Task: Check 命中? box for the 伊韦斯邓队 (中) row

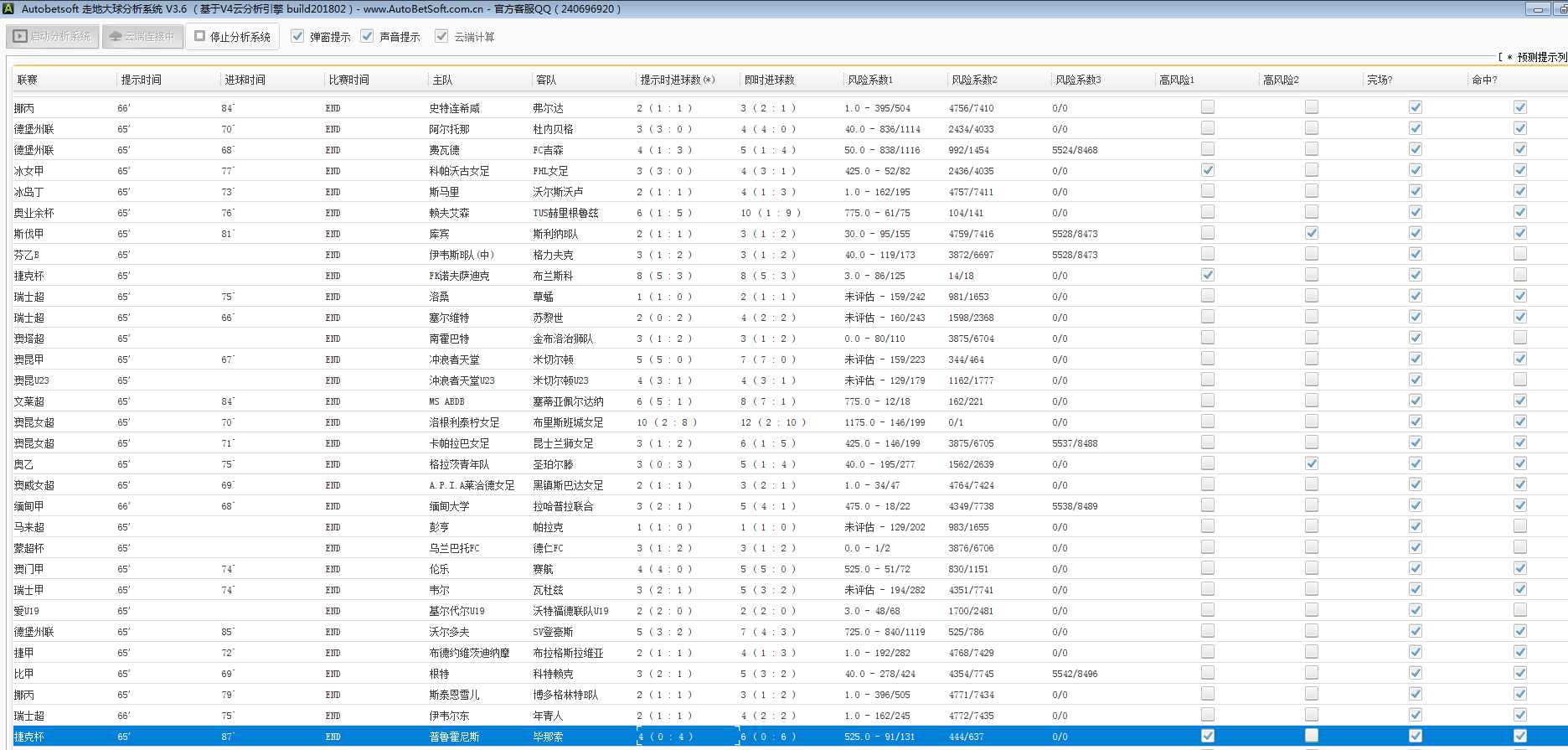Action: click(x=1519, y=254)
